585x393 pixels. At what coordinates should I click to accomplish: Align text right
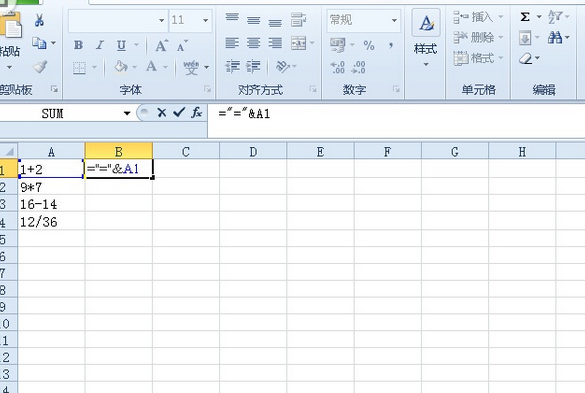click(275, 43)
